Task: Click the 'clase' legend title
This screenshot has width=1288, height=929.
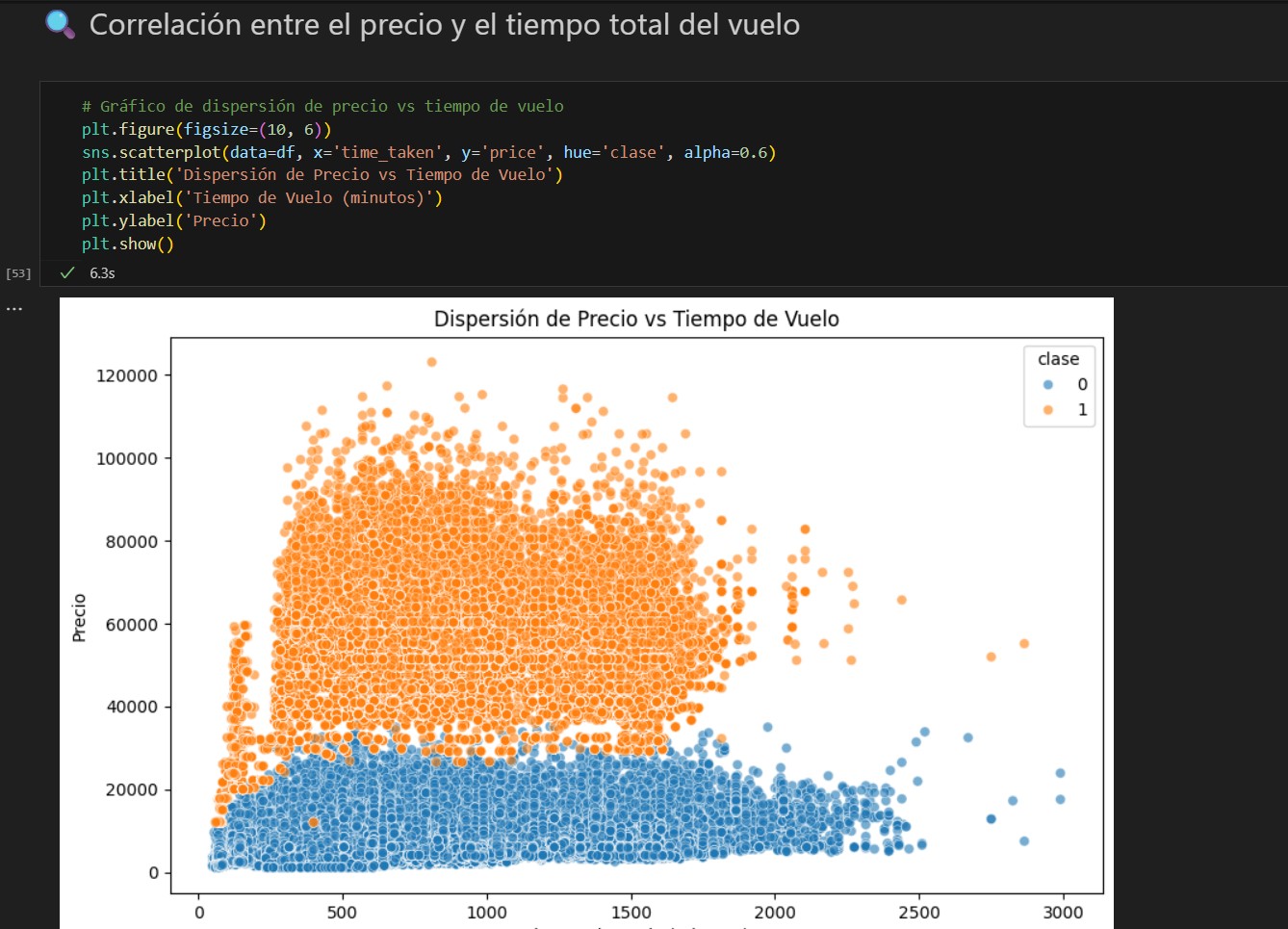Action: [x=1058, y=359]
